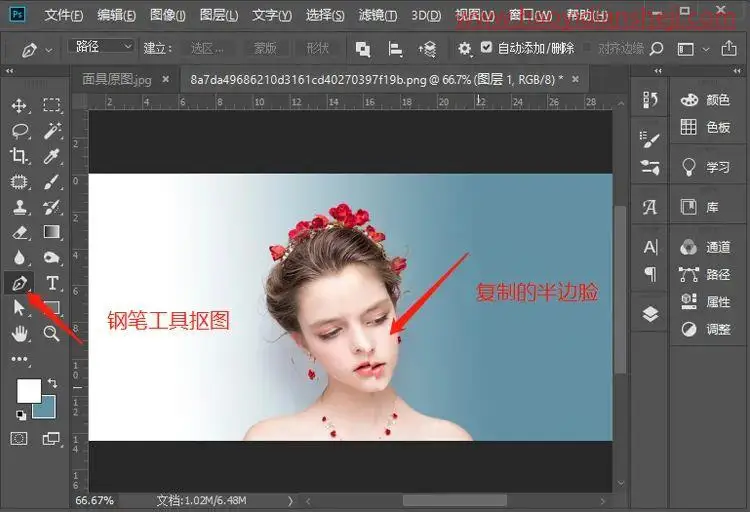The height and width of the screenshot is (512, 750).
Task: Swap foreground and background colors
Action: (x=52, y=383)
